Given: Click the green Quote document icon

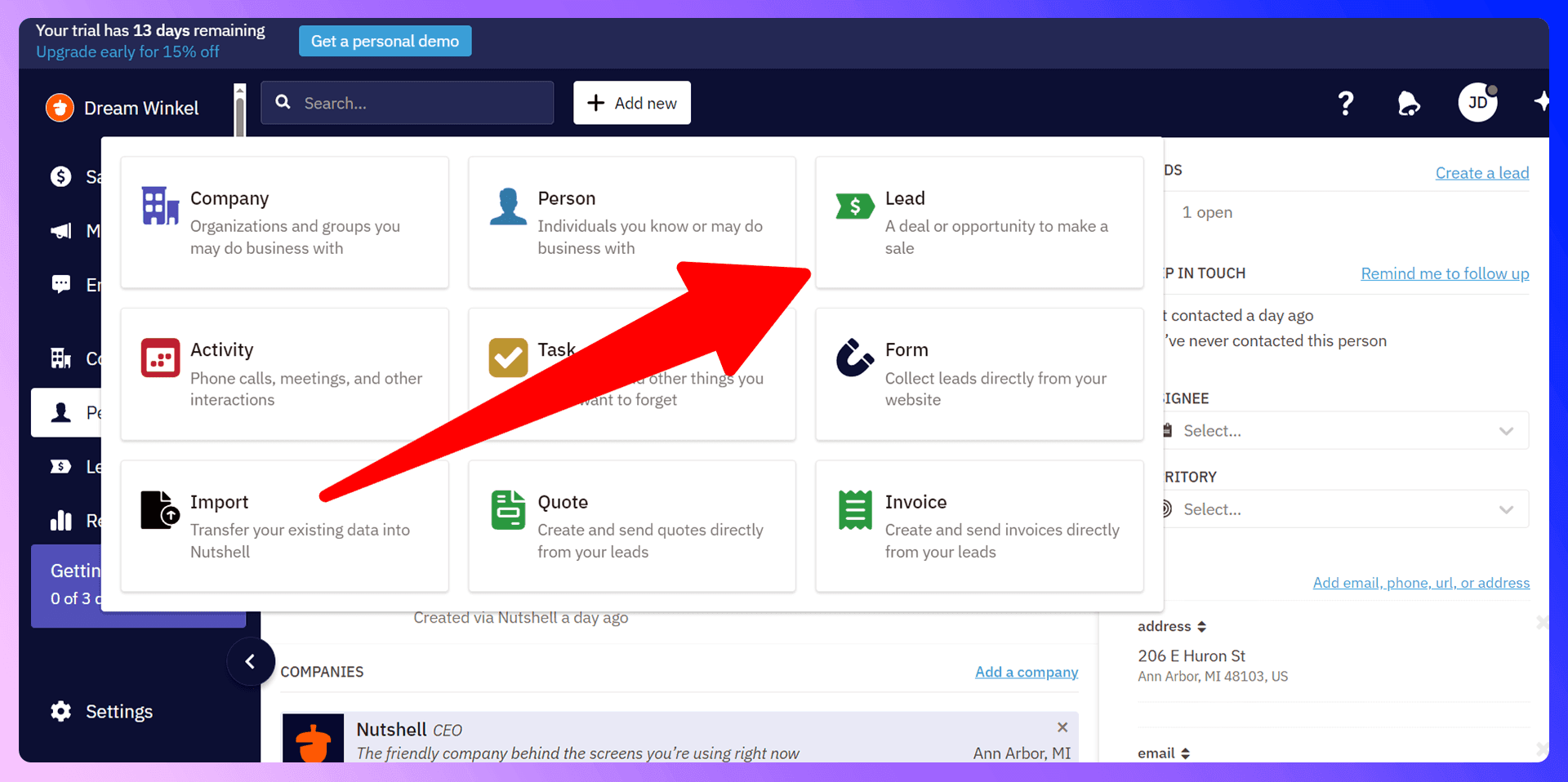Looking at the screenshot, I should pyautogui.click(x=508, y=510).
